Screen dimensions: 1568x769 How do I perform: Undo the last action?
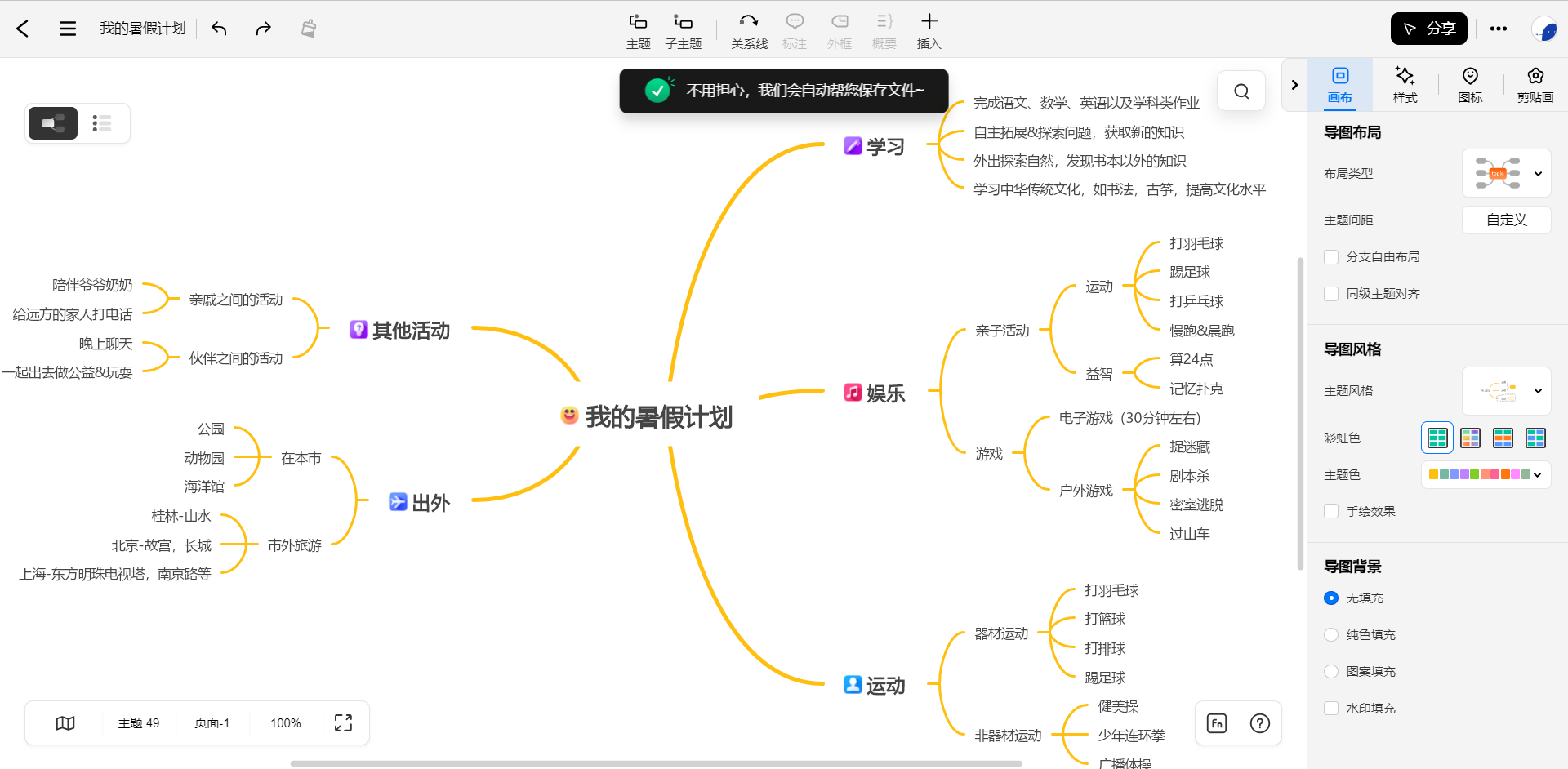(x=219, y=29)
